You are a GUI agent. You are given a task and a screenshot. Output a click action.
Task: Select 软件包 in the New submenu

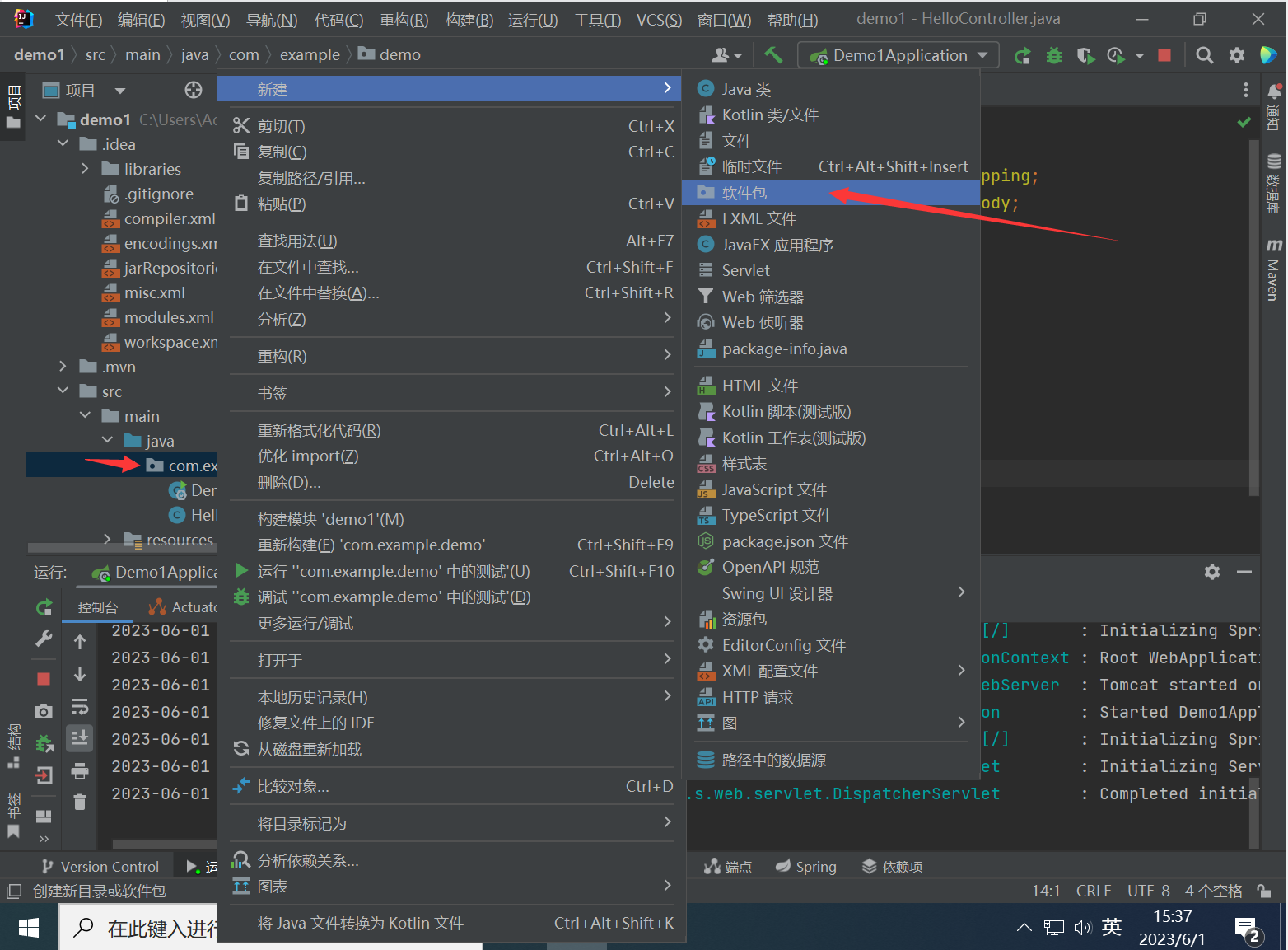point(744,193)
